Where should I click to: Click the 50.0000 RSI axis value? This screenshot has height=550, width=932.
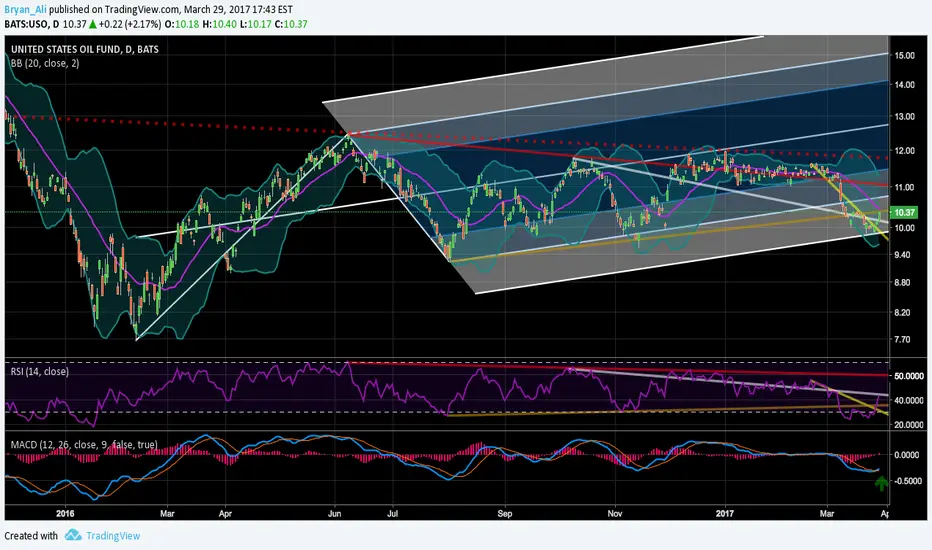pyautogui.click(x=909, y=376)
